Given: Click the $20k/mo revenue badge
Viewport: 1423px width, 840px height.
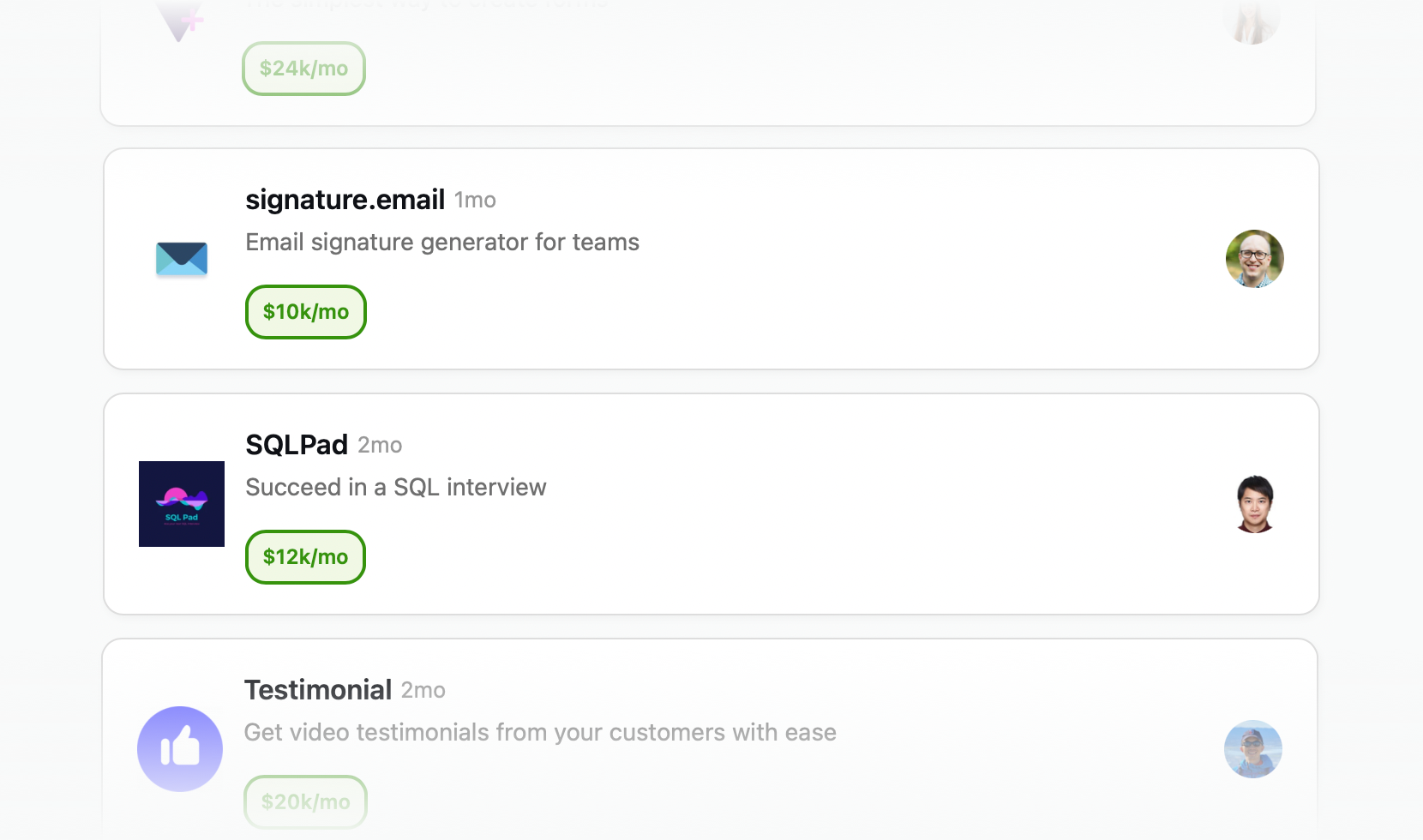Looking at the screenshot, I should coord(305,802).
